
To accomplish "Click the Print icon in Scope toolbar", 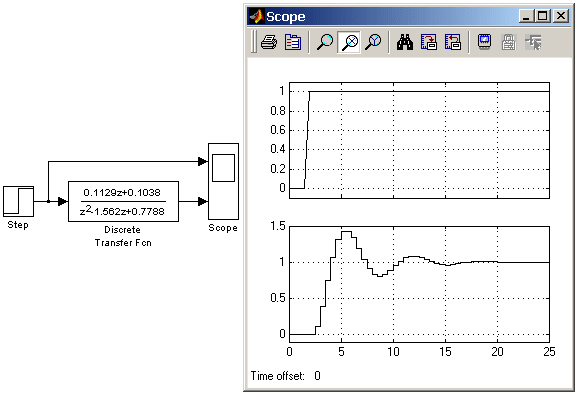I will pos(269,42).
